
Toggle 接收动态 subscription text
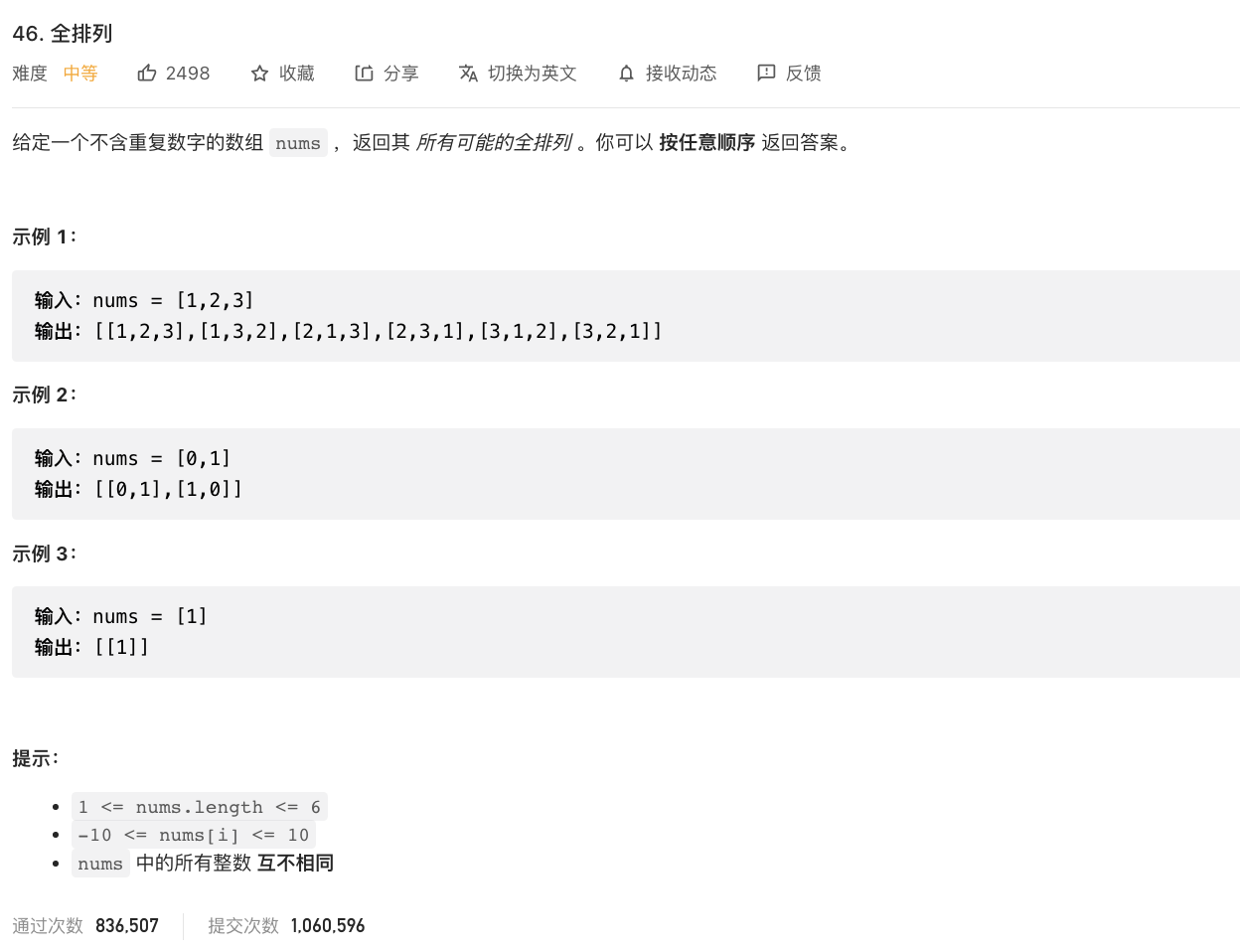[681, 74]
